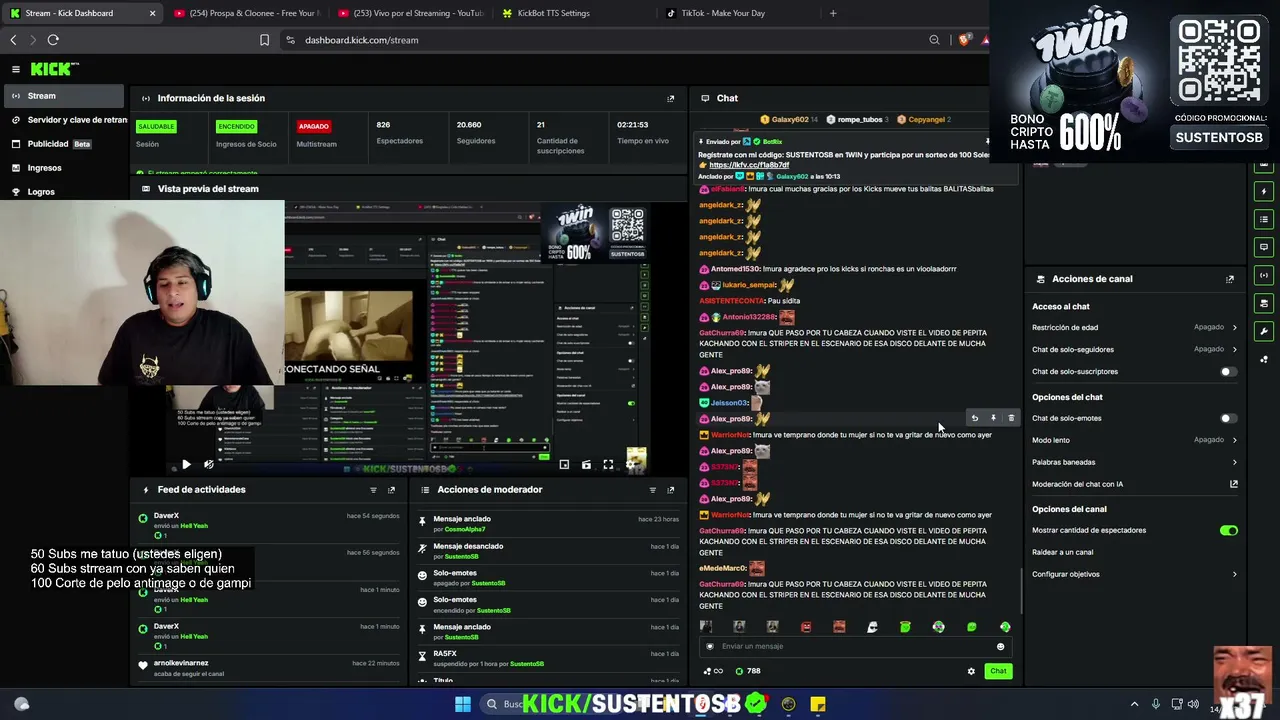Pin Alex_pro89's hovered chat message
Viewport: 1280px width, 720px height.
point(993,418)
